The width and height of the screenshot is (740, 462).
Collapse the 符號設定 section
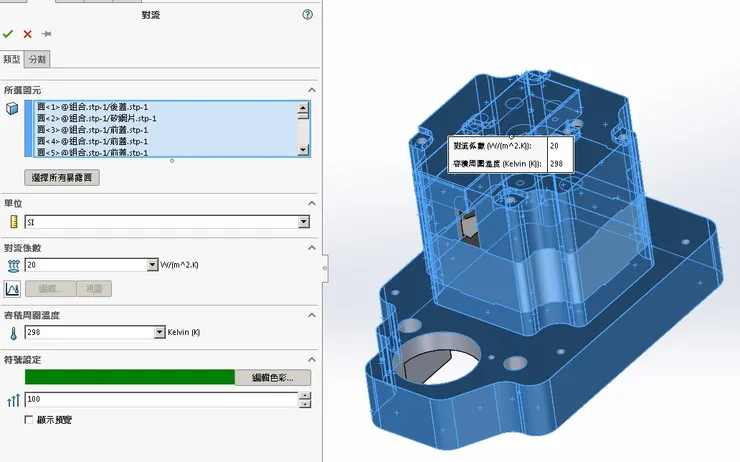(311, 360)
